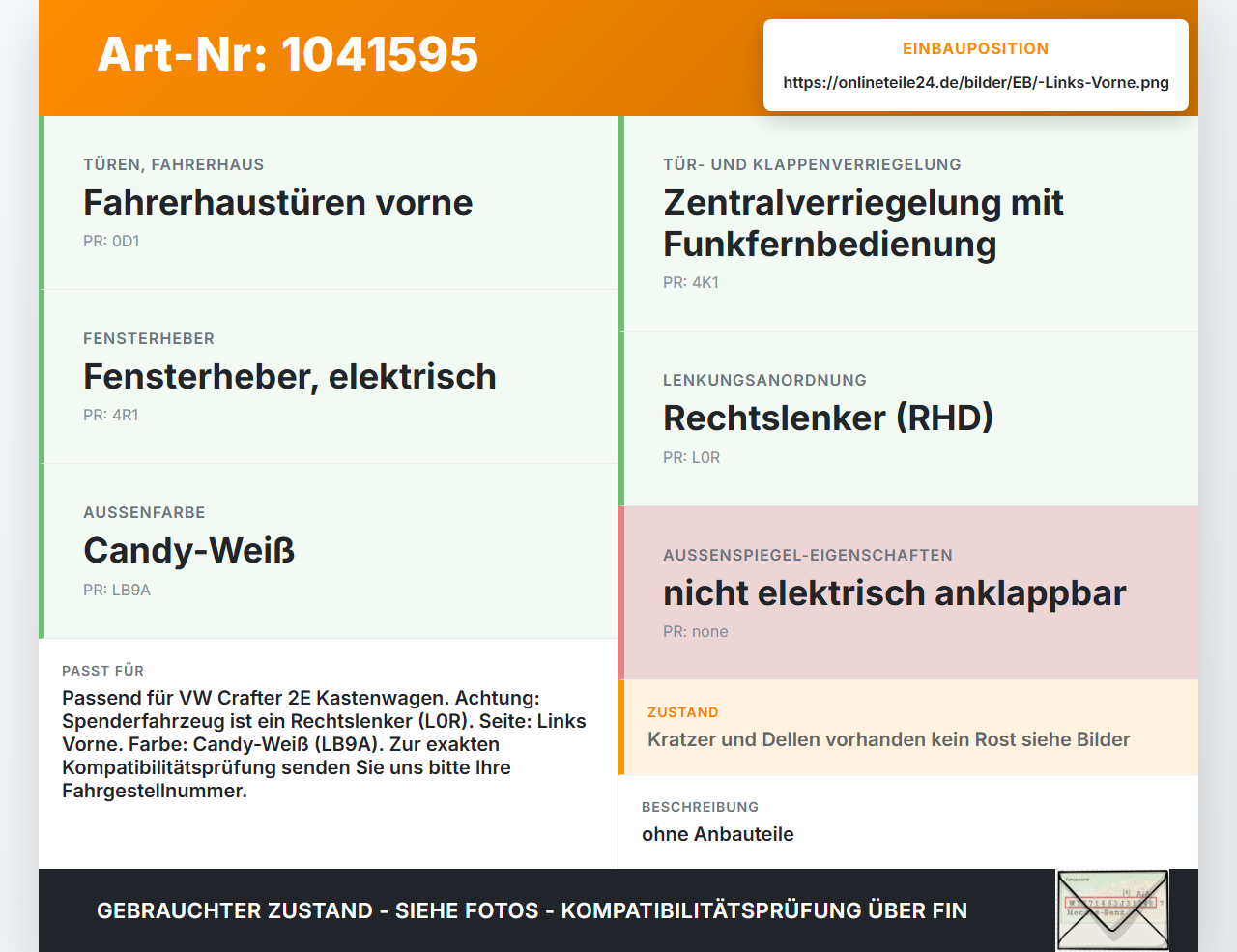Select the Fensterheber, elektrisch card
This screenshot has height=952, width=1237.
[x=329, y=377]
